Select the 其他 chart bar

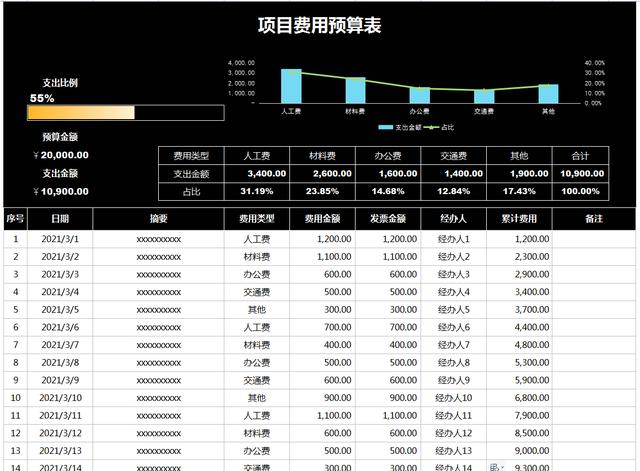548,93
